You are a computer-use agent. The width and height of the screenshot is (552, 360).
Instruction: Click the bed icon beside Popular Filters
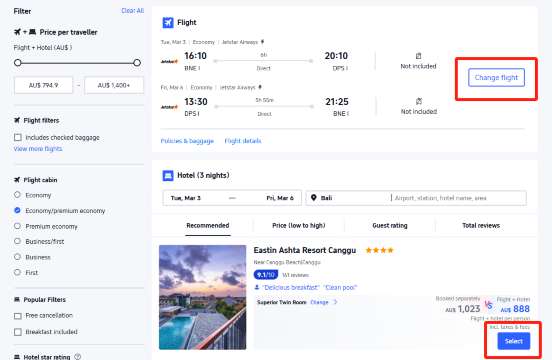point(17,299)
